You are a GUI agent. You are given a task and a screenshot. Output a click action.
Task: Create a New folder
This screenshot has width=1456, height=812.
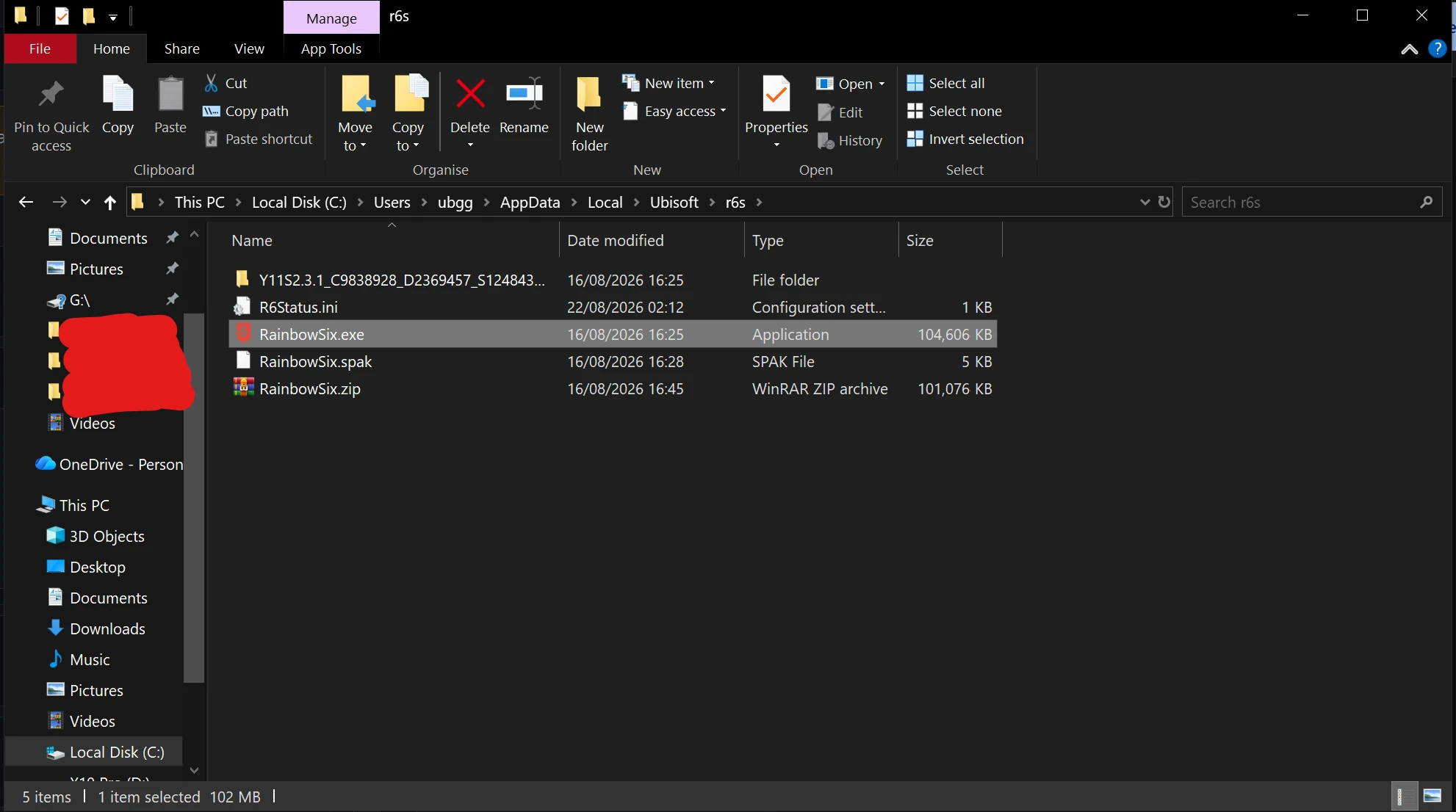(590, 114)
